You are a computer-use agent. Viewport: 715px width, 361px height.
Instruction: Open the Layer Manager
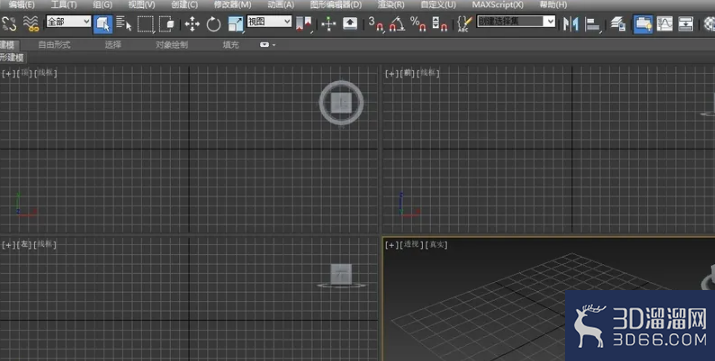(x=618, y=24)
